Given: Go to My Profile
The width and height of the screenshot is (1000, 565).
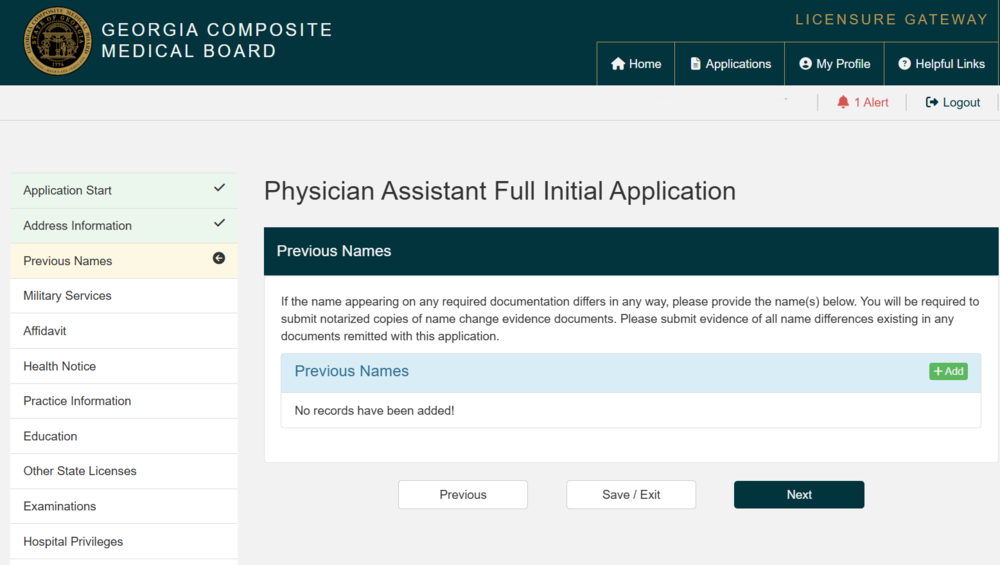Looking at the screenshot, I should click(834, 64).
